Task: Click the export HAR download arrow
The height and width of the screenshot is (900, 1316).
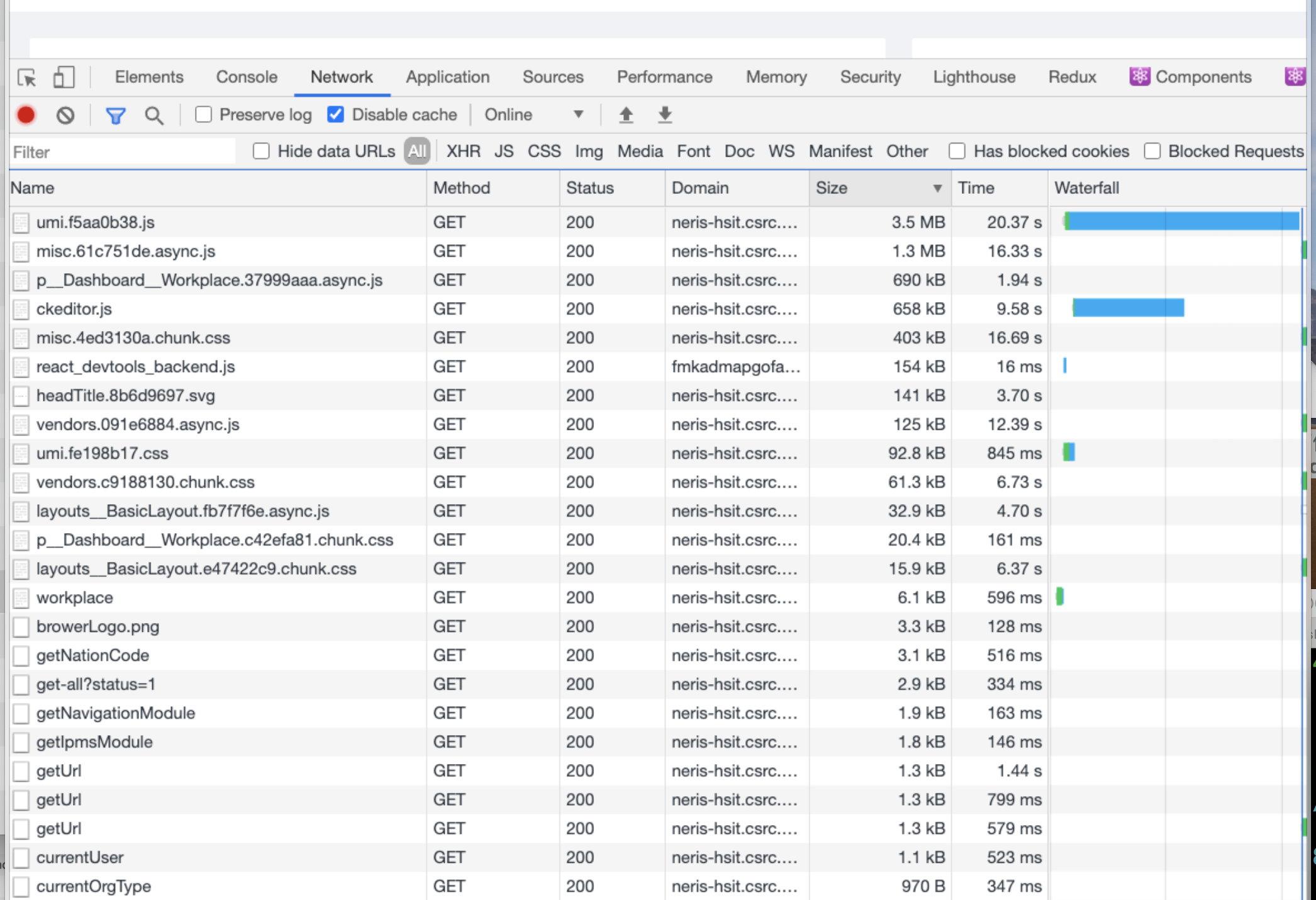Action: click(x=665, y=115)
